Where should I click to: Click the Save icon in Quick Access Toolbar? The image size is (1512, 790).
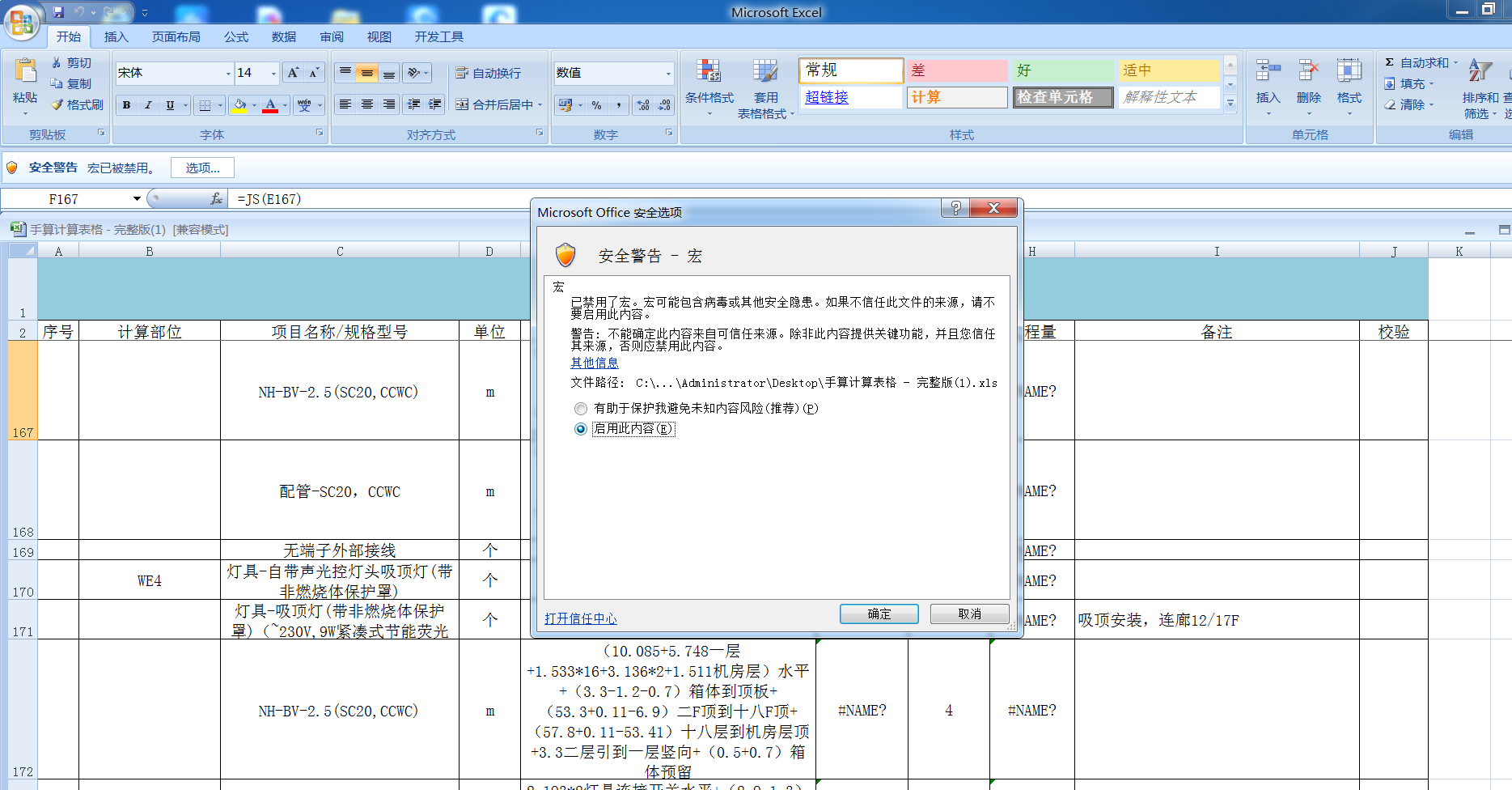[58, 12]
